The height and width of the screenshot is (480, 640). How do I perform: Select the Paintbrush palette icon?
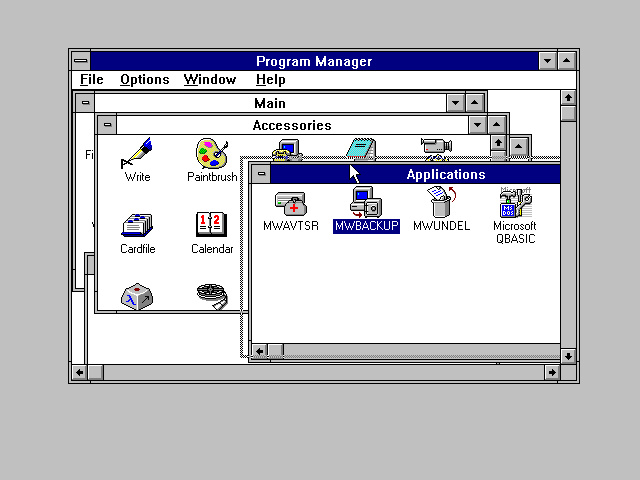pos(212,160)
